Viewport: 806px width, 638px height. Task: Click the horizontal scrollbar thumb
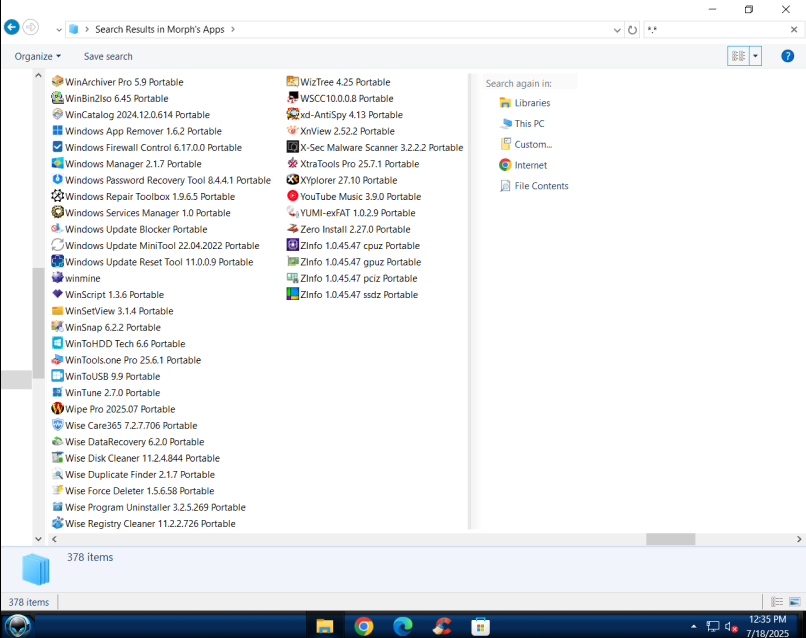click(x=670, y=539)
